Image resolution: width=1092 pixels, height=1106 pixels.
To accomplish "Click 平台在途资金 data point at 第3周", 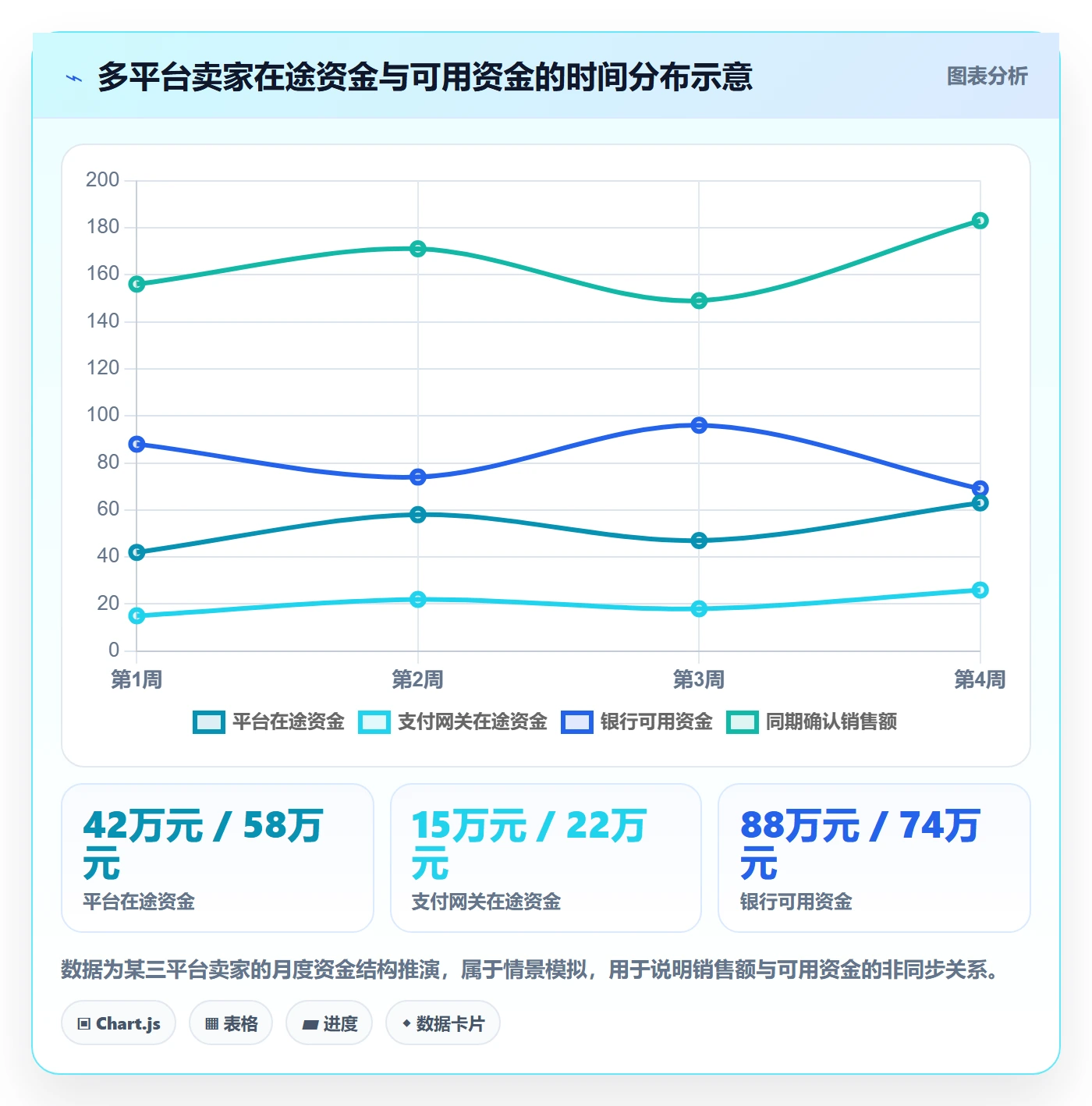I will point(699,541).
